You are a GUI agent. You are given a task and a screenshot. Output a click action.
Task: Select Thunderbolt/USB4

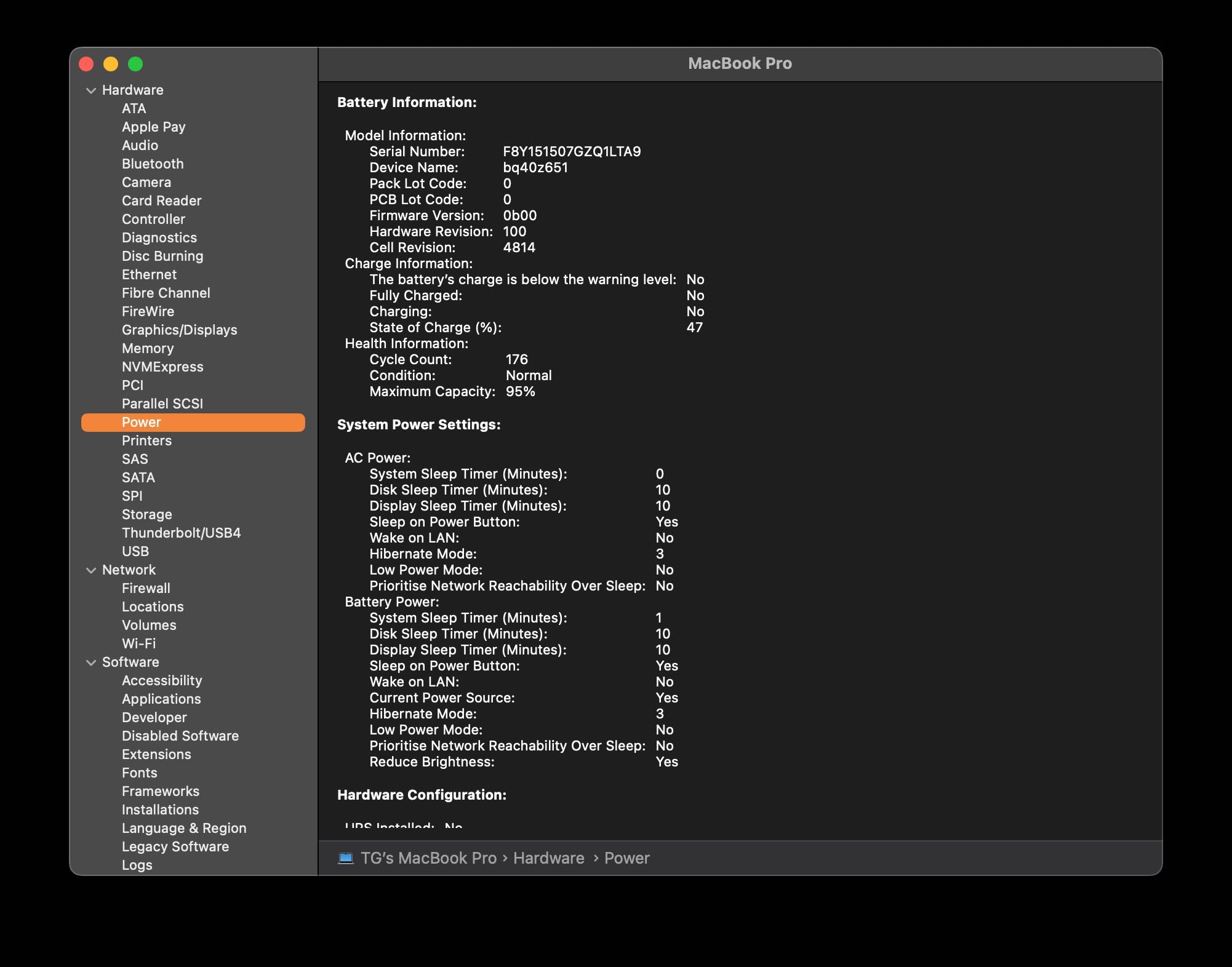tap(181, 533)
